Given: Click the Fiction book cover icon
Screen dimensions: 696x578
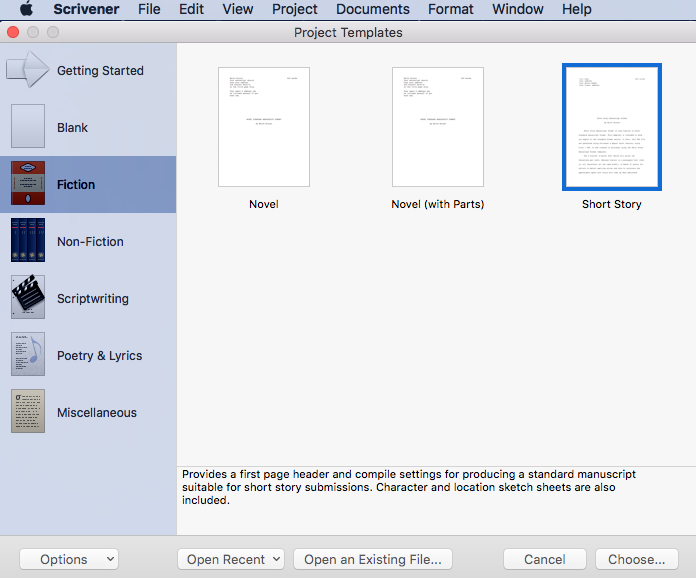Looking at the screenshot, I should [x=28, y=183].
